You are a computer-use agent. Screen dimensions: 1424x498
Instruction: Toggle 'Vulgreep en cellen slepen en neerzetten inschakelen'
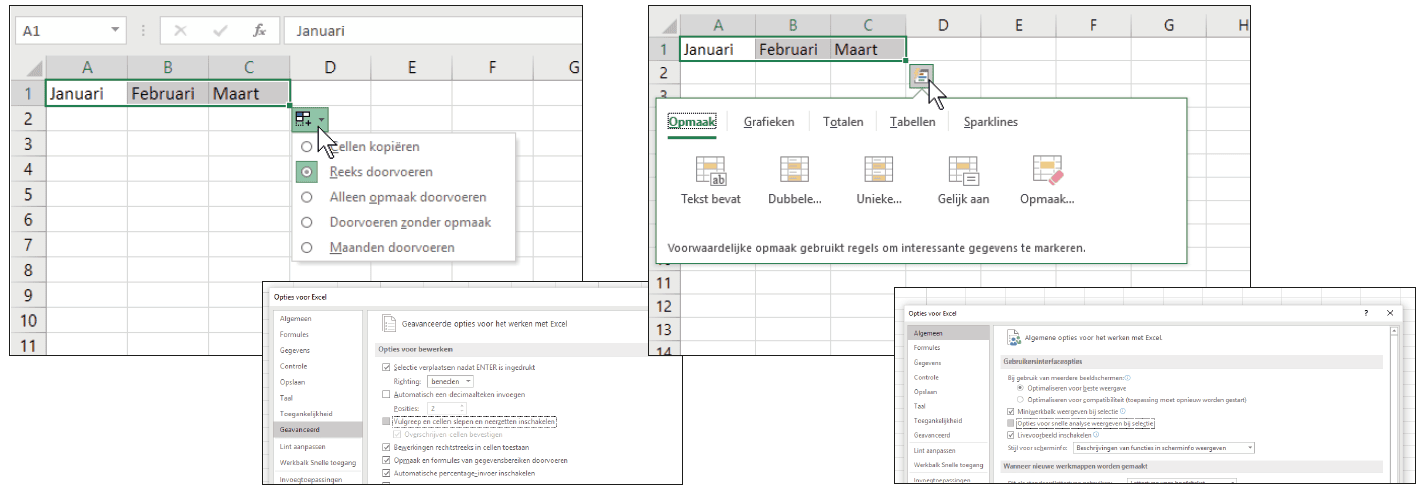386,421
